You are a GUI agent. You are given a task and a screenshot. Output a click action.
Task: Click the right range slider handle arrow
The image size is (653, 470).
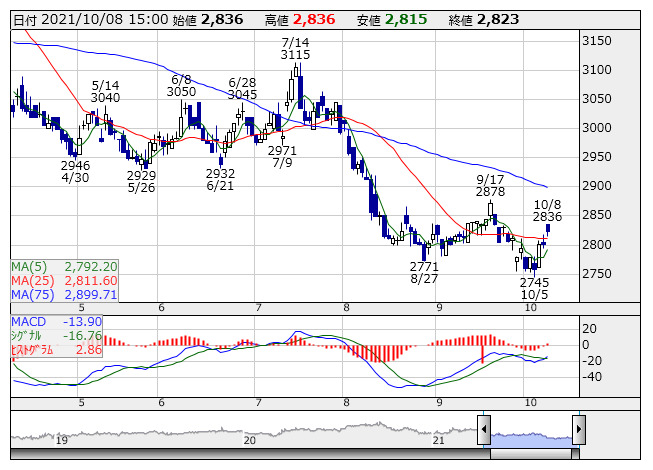pyautogui.click(x=579, y=429)
